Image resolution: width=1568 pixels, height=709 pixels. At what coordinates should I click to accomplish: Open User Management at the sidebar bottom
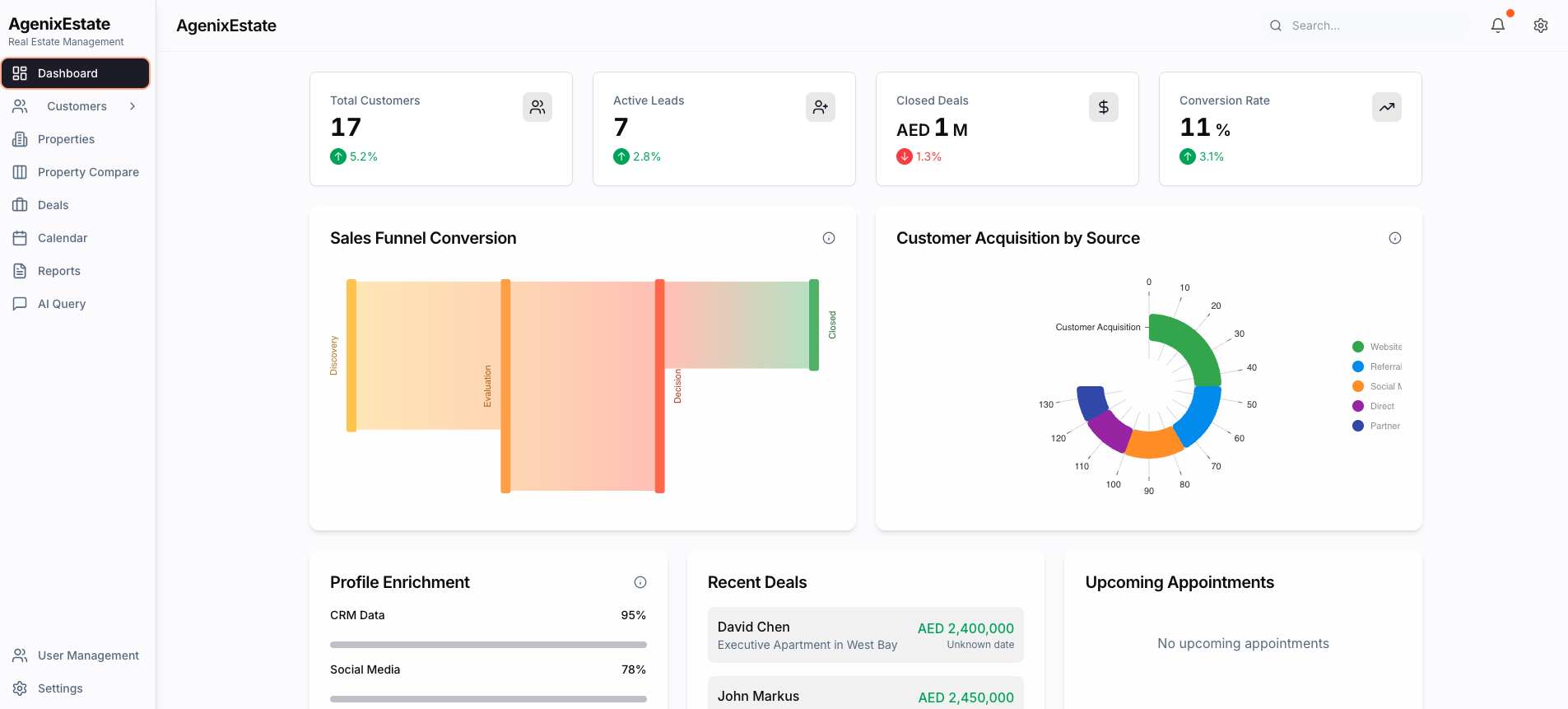click(x=88, y=655)
